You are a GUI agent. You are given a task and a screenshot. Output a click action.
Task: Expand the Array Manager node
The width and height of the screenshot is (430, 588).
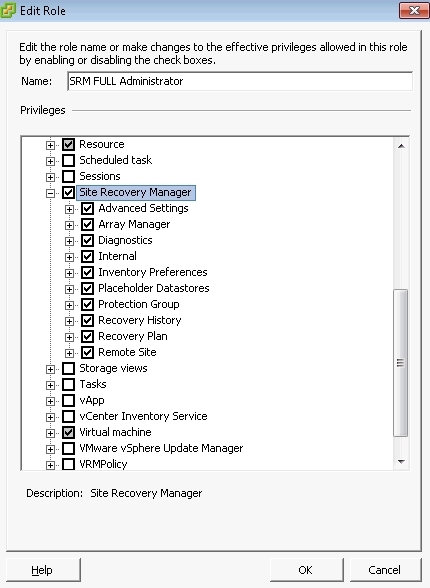click(x=69, y=225)
